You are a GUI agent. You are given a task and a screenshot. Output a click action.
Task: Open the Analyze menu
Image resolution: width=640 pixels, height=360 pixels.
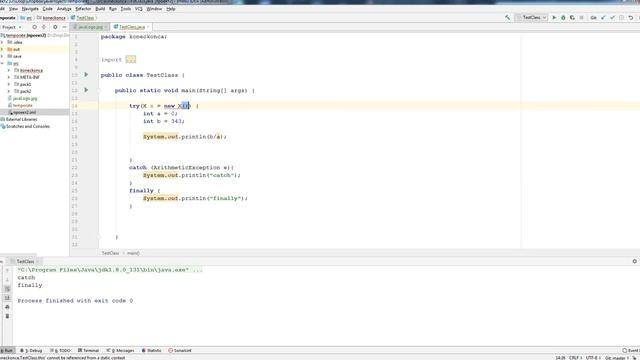64,9
